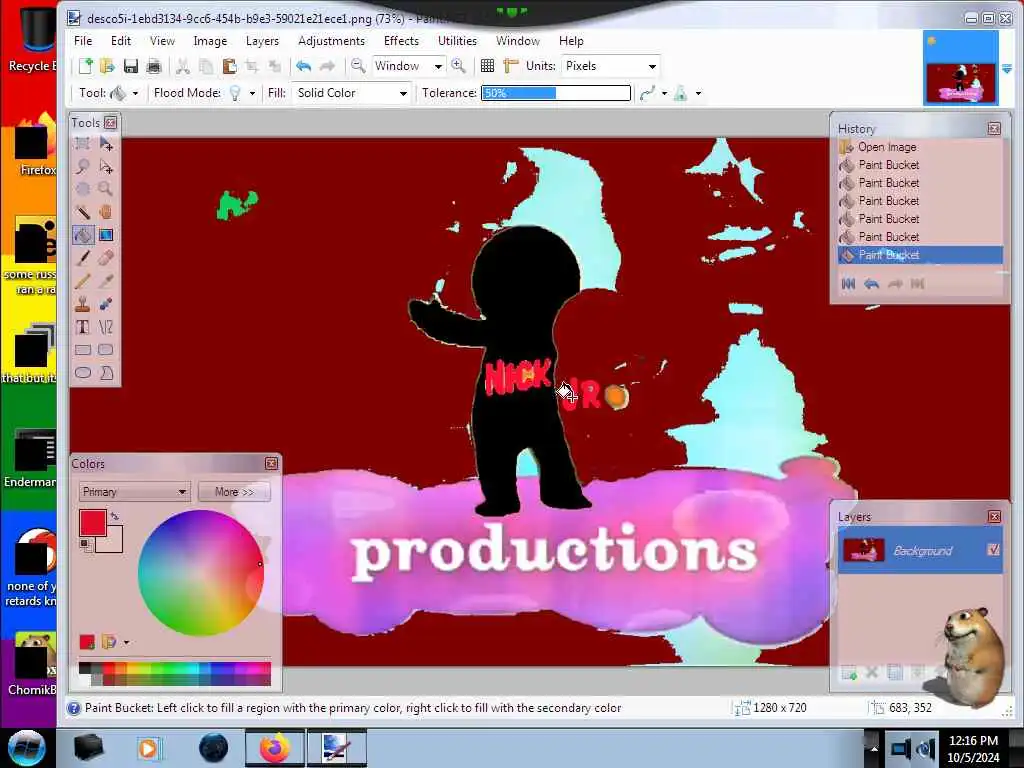Click the red primary color swatch

93,523
